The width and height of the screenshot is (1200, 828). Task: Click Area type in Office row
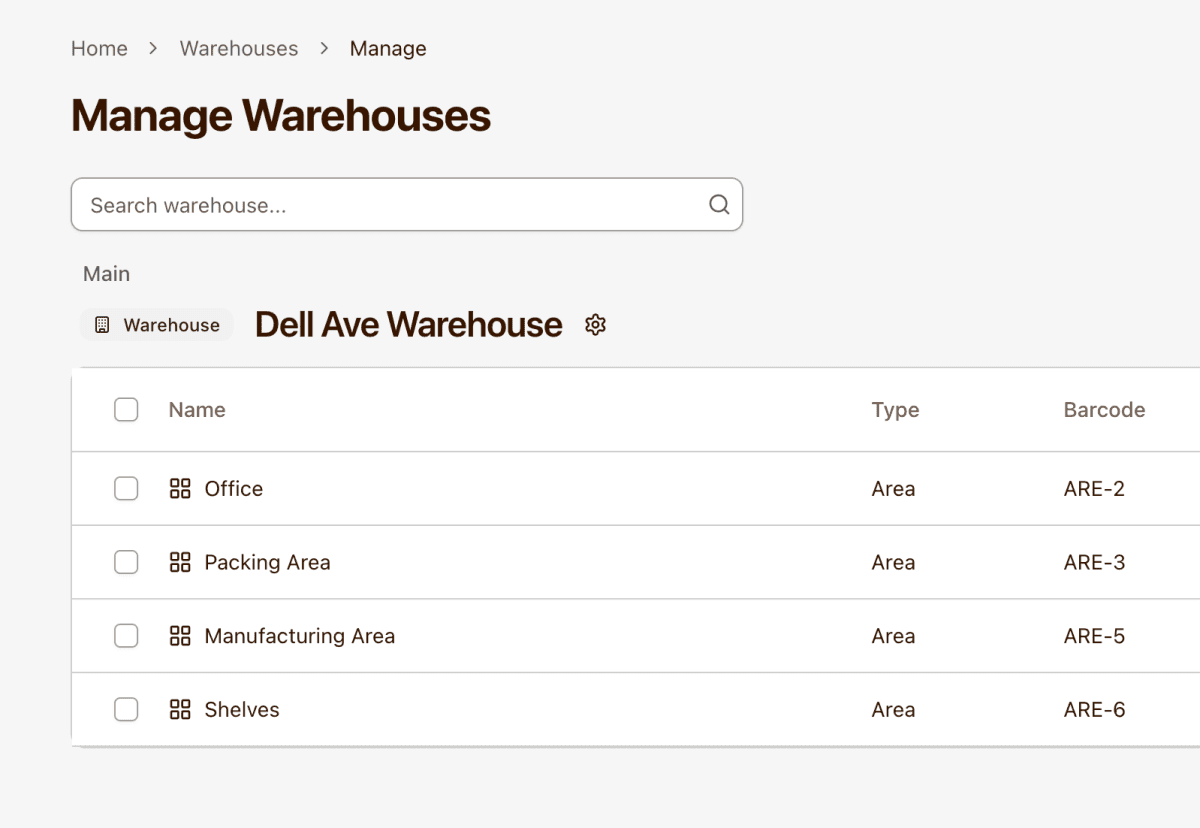893,489
